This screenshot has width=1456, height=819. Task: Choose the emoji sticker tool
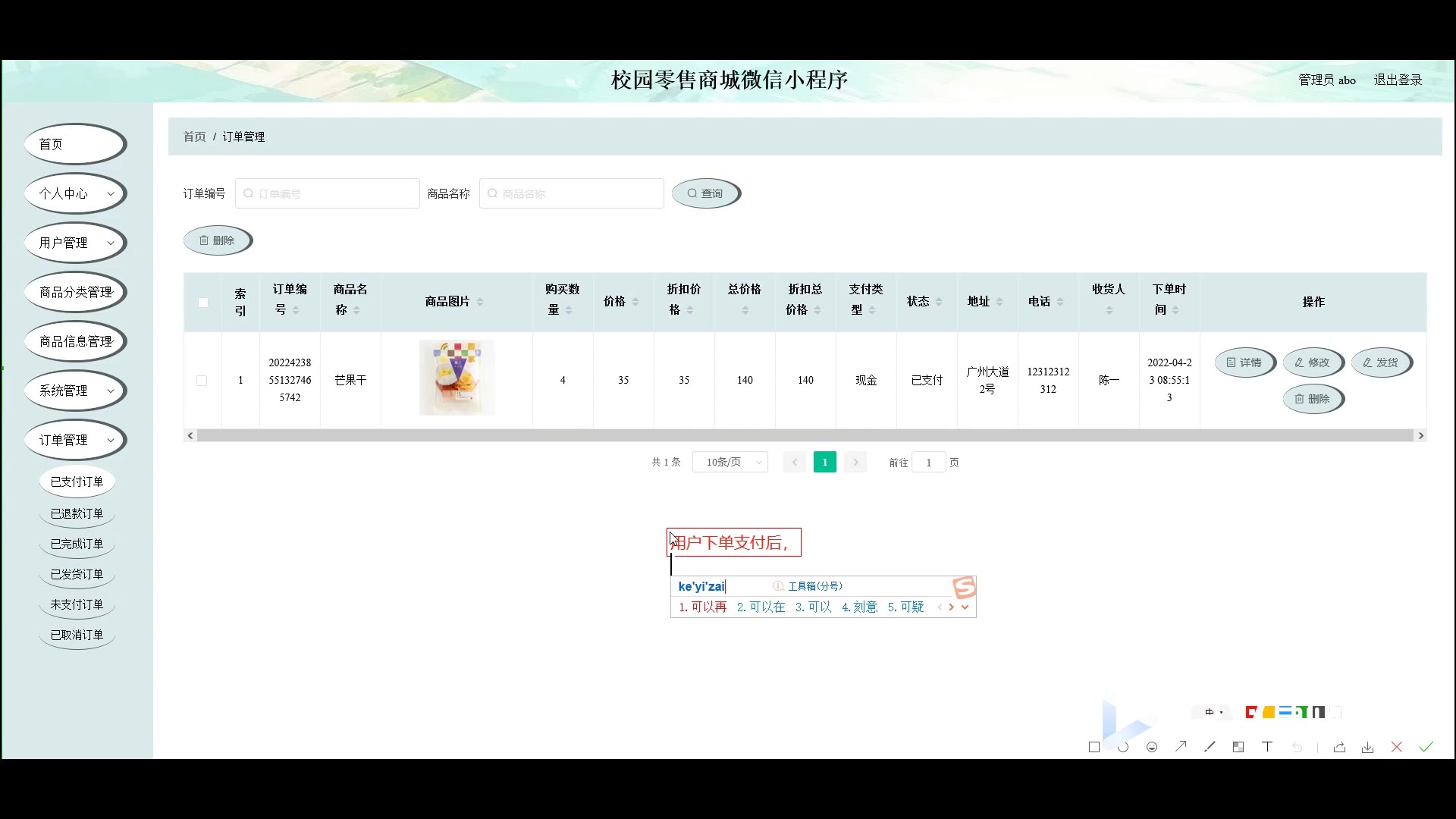pos(1152,747)
